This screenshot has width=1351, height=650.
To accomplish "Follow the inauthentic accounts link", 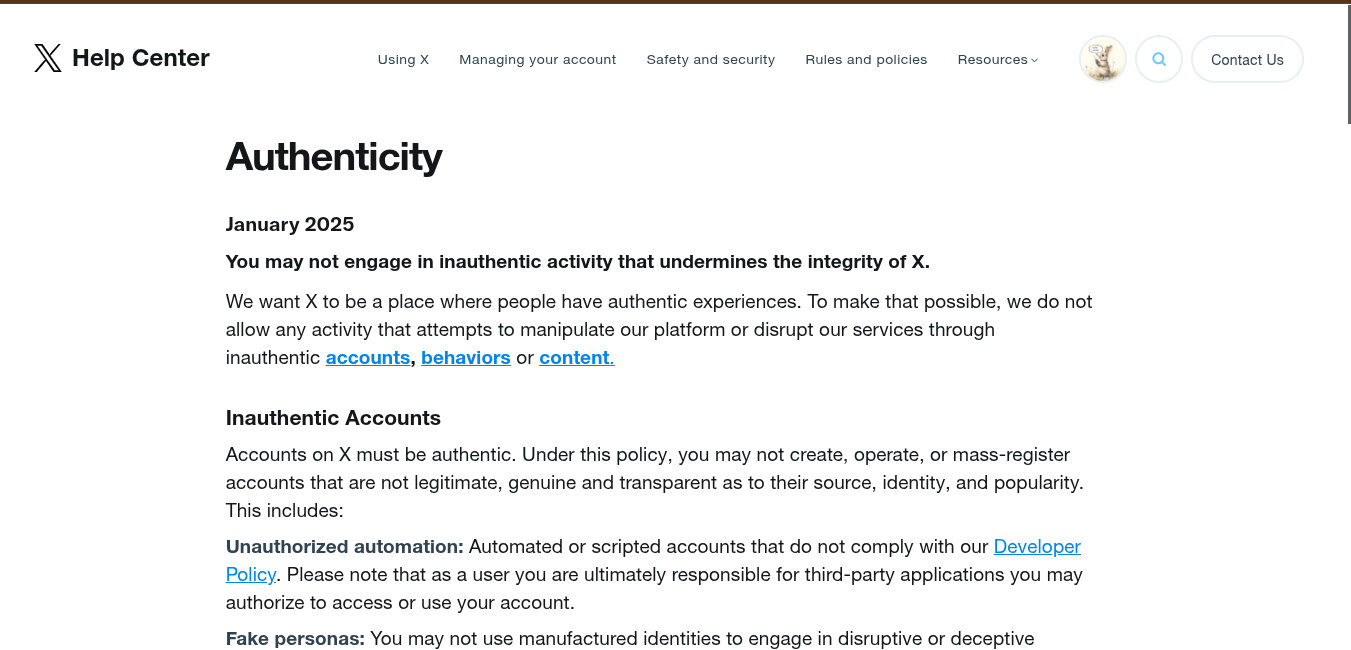I will (x=367, y=358).
